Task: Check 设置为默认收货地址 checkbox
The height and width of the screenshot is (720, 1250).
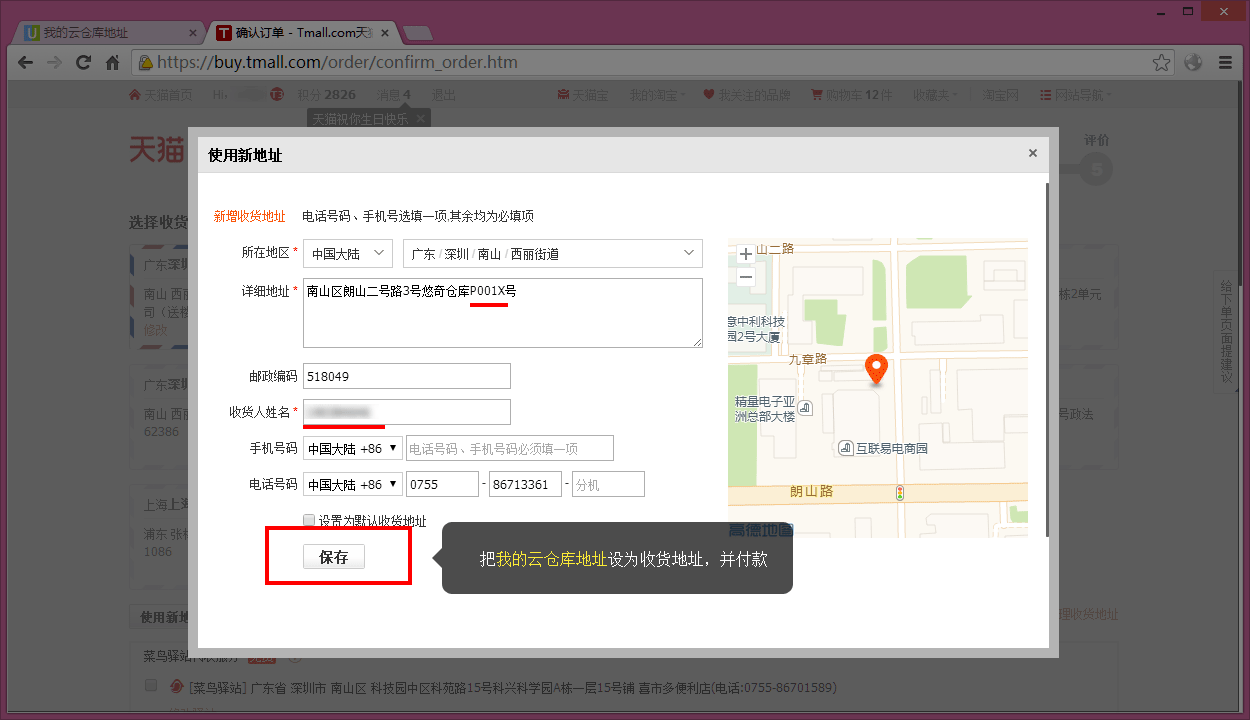Action: tap(309, 520)
